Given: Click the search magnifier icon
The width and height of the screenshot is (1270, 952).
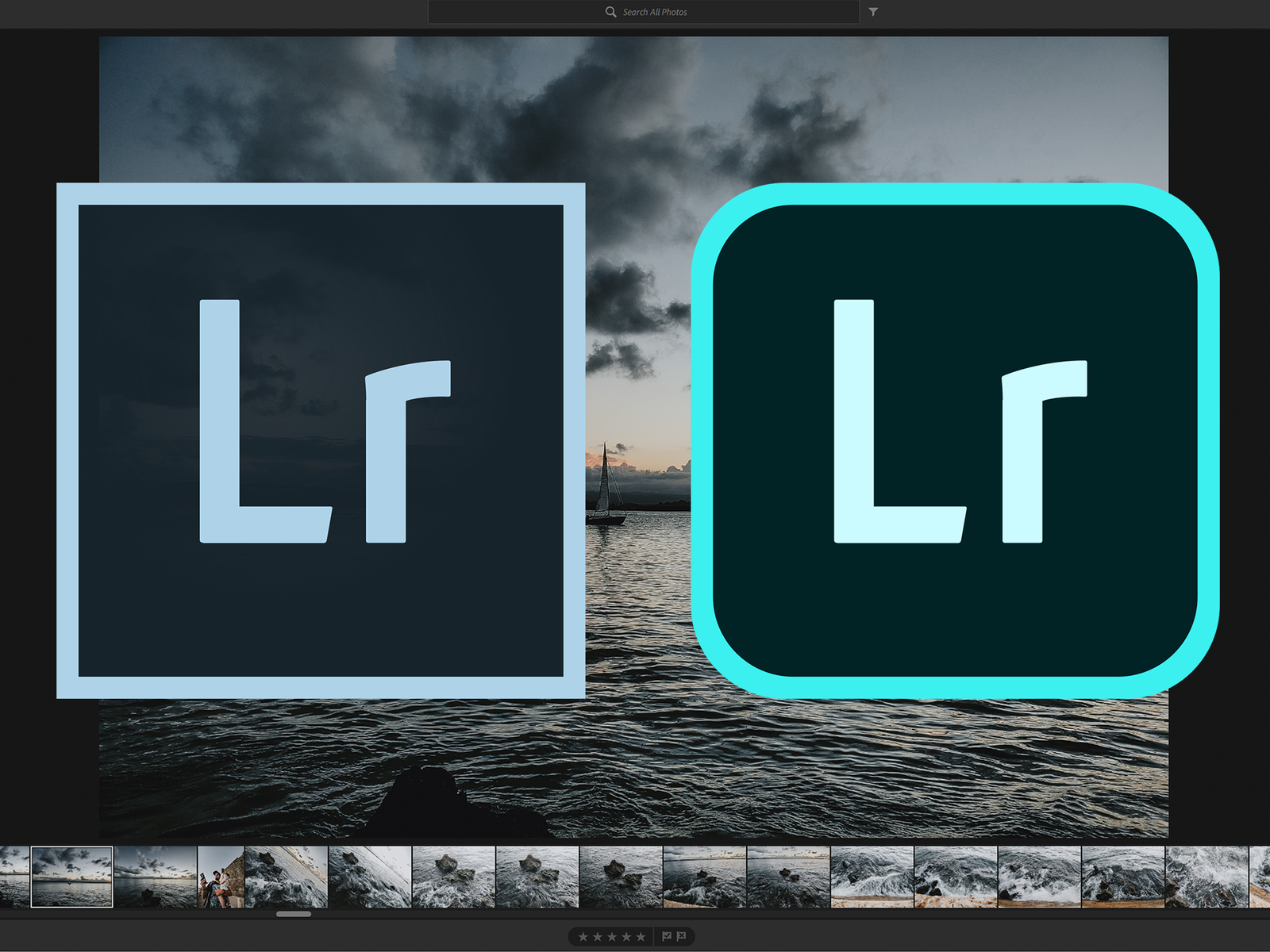Looking at the screenshot, I should coord(610,12).
